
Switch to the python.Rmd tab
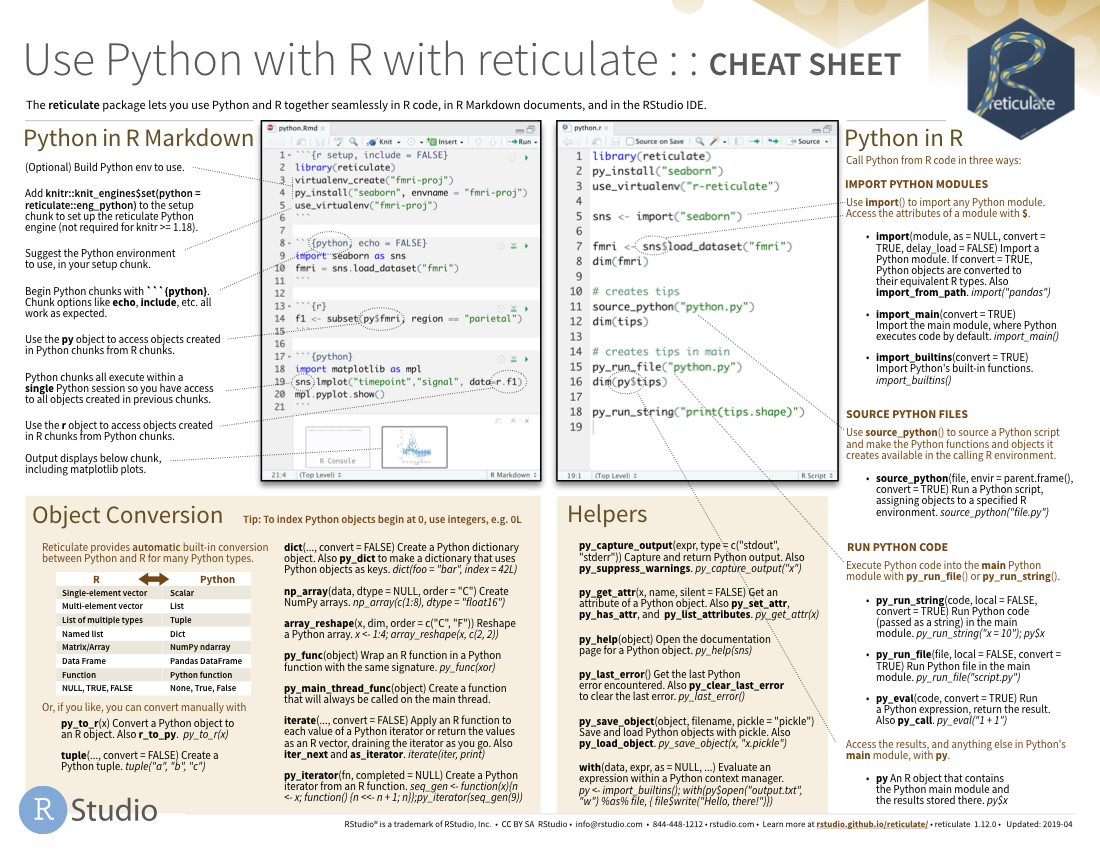[x=296, y=130]
